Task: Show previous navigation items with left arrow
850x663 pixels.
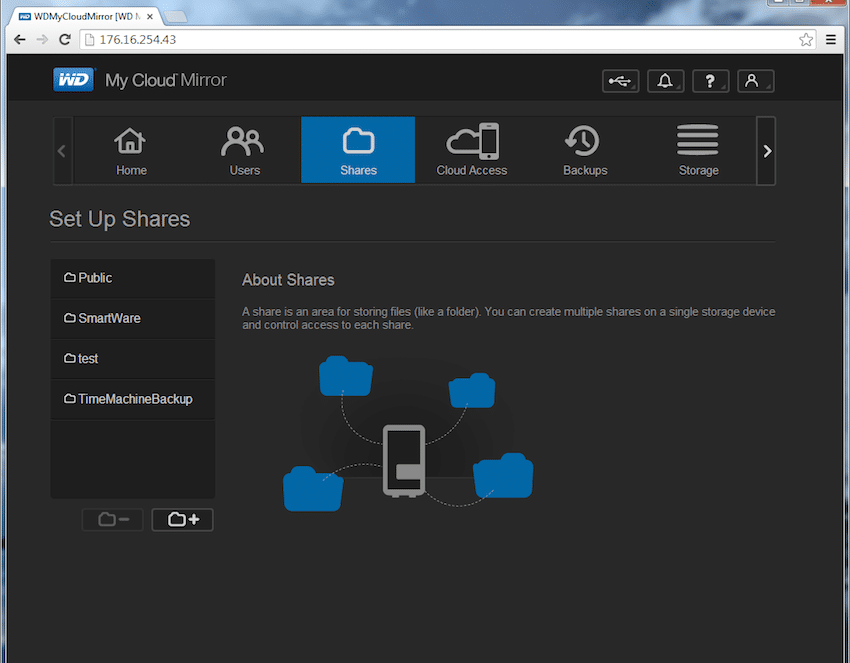Action: [x=62, y=151]
